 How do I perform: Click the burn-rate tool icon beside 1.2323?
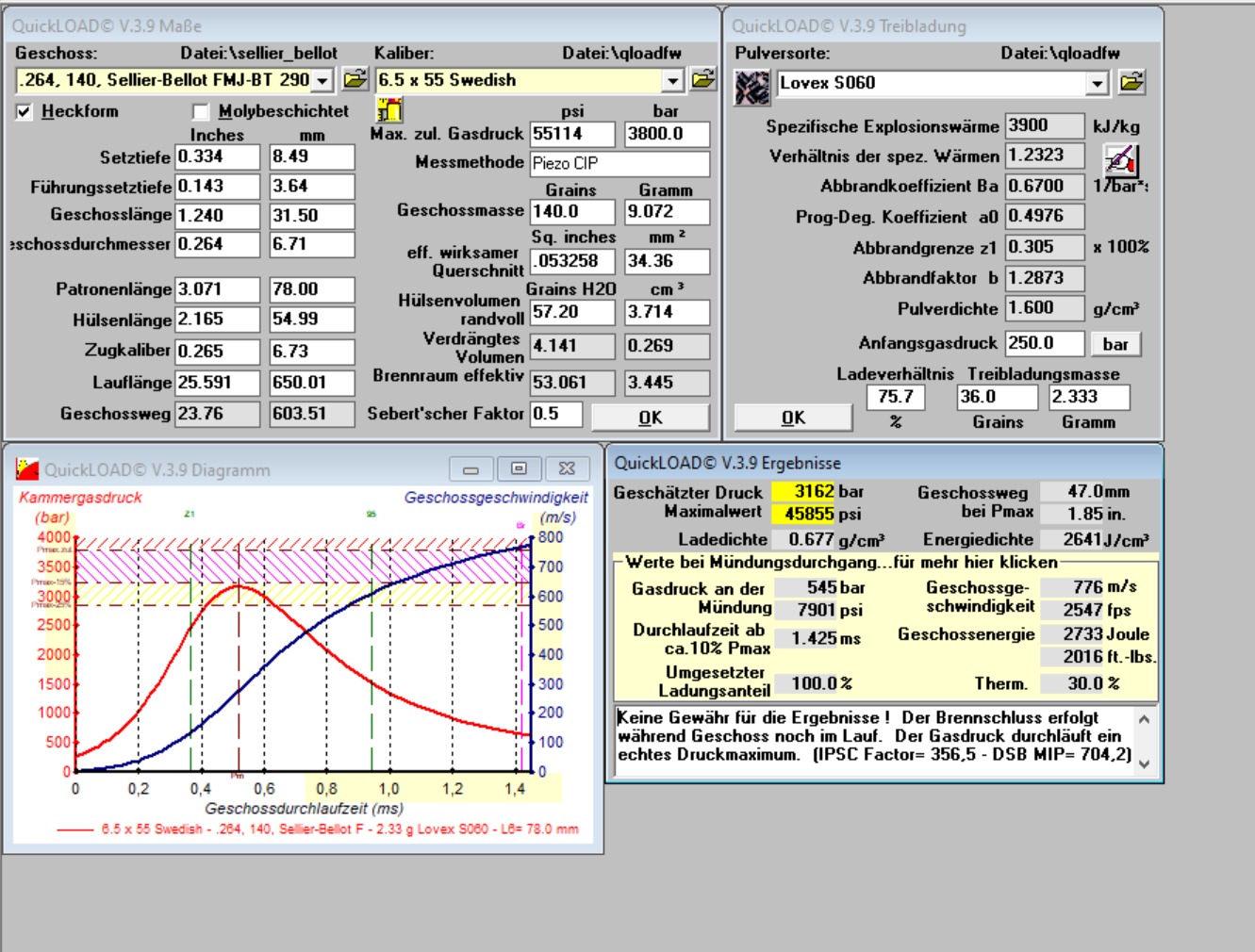pyautogui.click(x=1121, y=160)
